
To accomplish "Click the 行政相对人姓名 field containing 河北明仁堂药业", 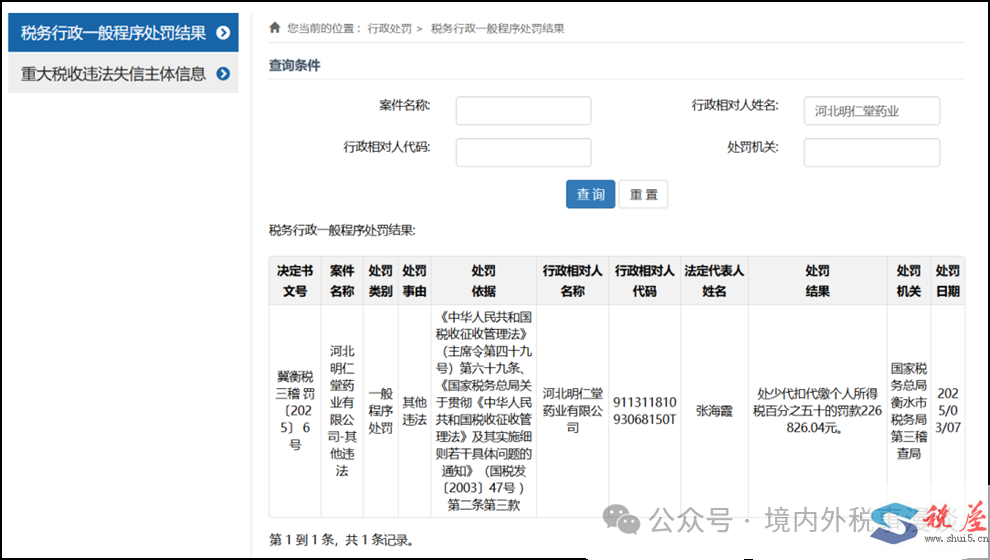I will [x=871, y=111].
